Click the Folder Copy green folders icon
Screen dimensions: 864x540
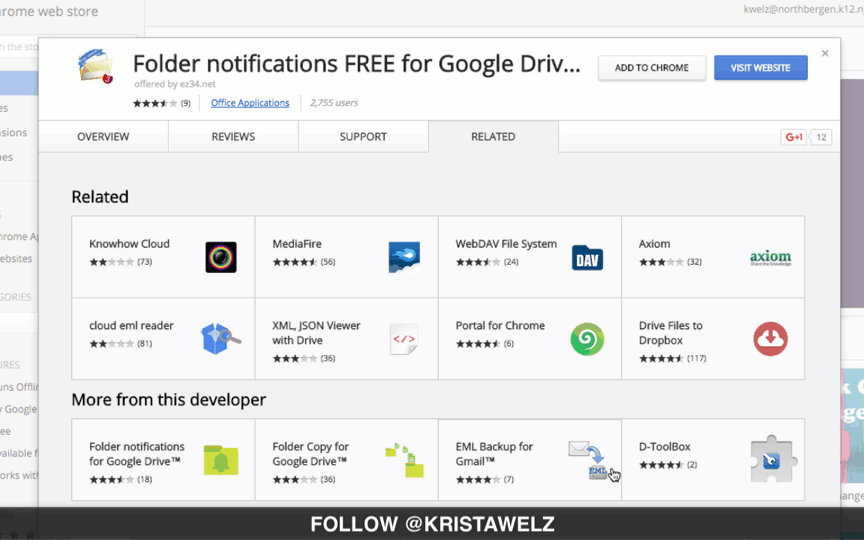[x=404, y=460]
